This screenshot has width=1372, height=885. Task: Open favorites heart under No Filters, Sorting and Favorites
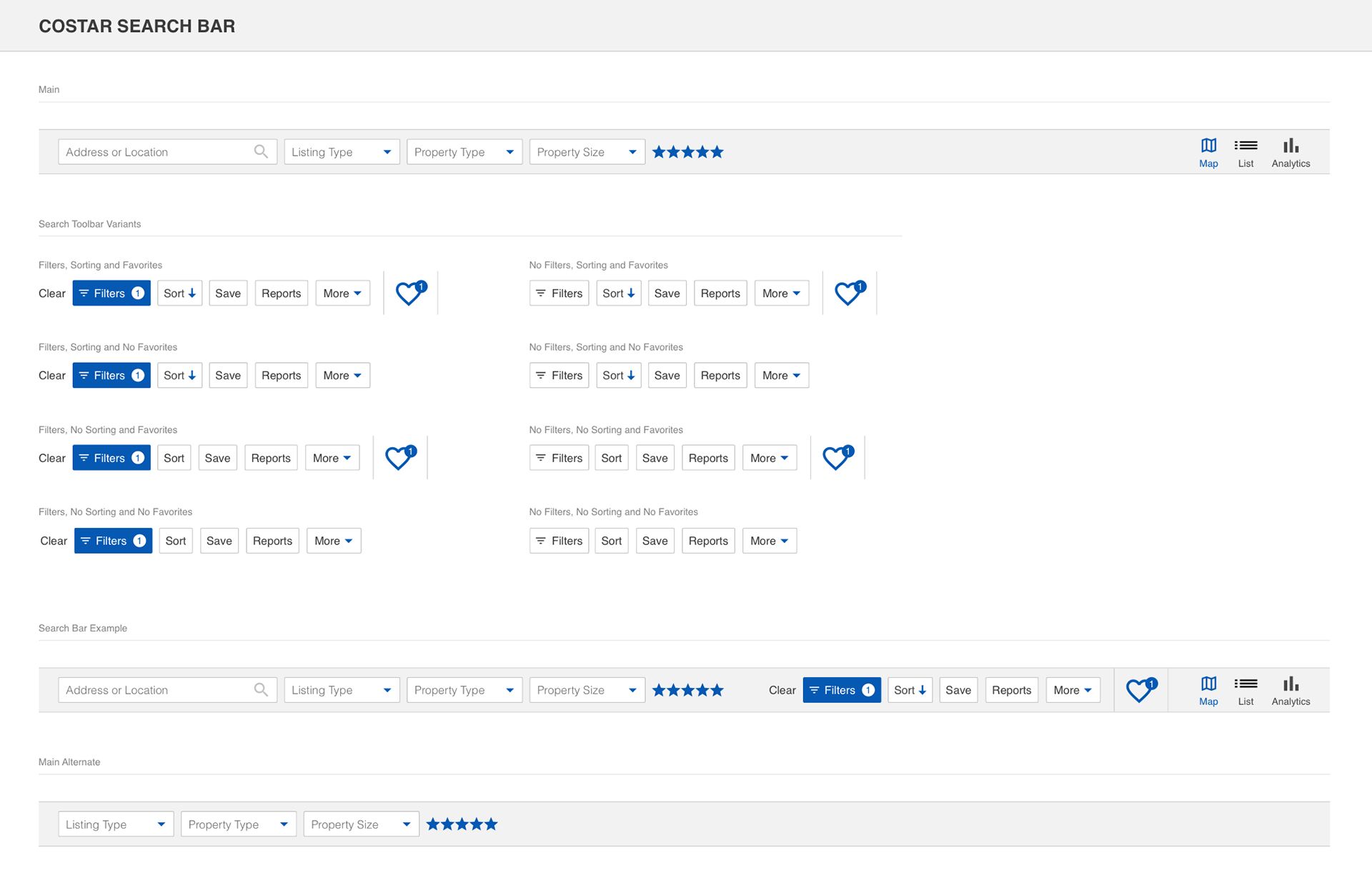pos(850,293)
